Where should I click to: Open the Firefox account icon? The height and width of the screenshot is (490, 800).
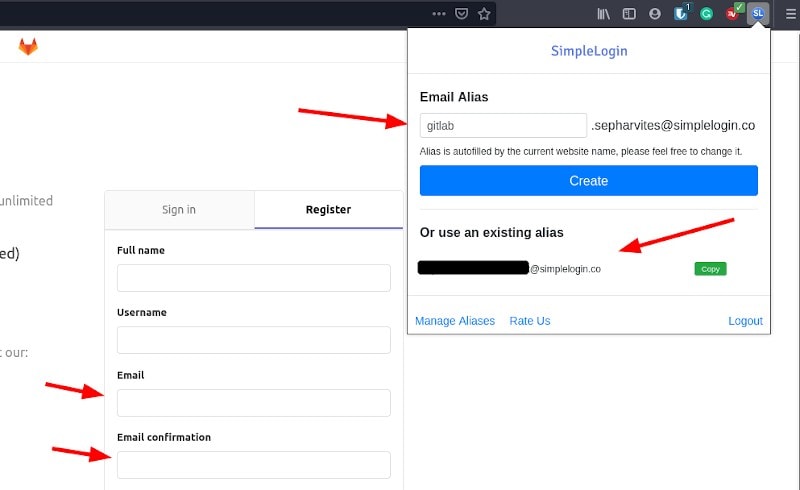click(655, 14)
